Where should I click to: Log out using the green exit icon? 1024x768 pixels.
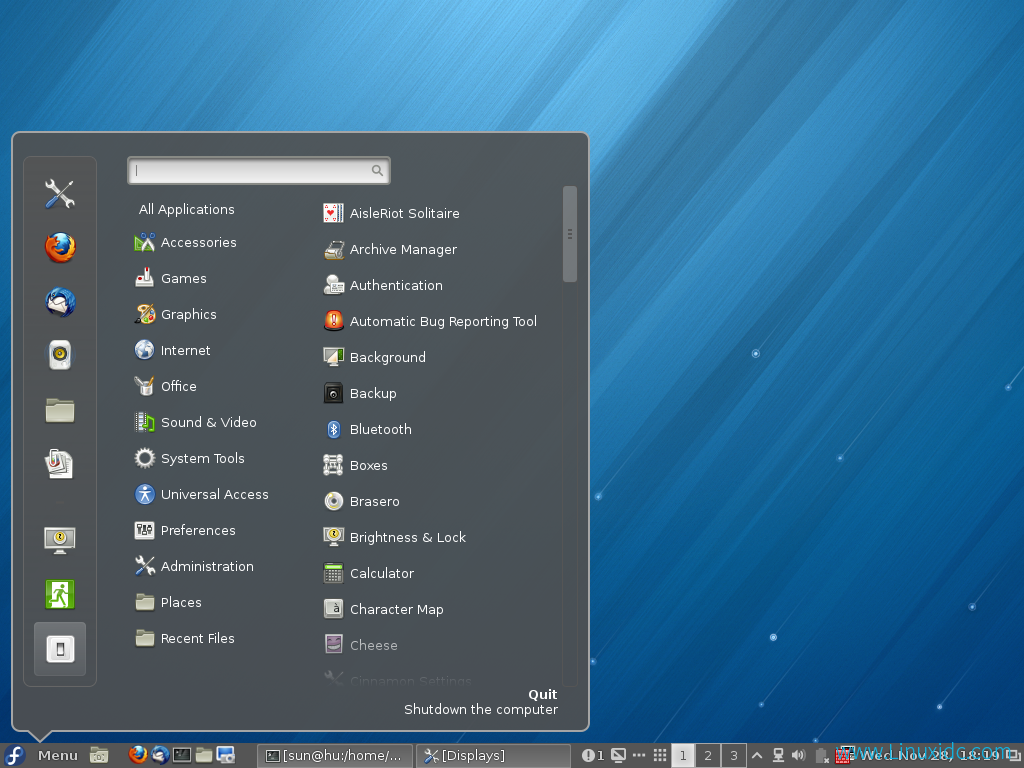[59, 594]
